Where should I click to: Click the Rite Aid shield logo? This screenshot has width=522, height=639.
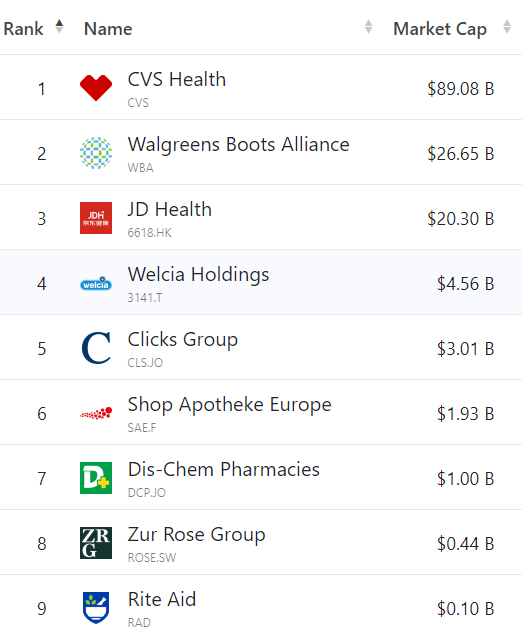96,608
